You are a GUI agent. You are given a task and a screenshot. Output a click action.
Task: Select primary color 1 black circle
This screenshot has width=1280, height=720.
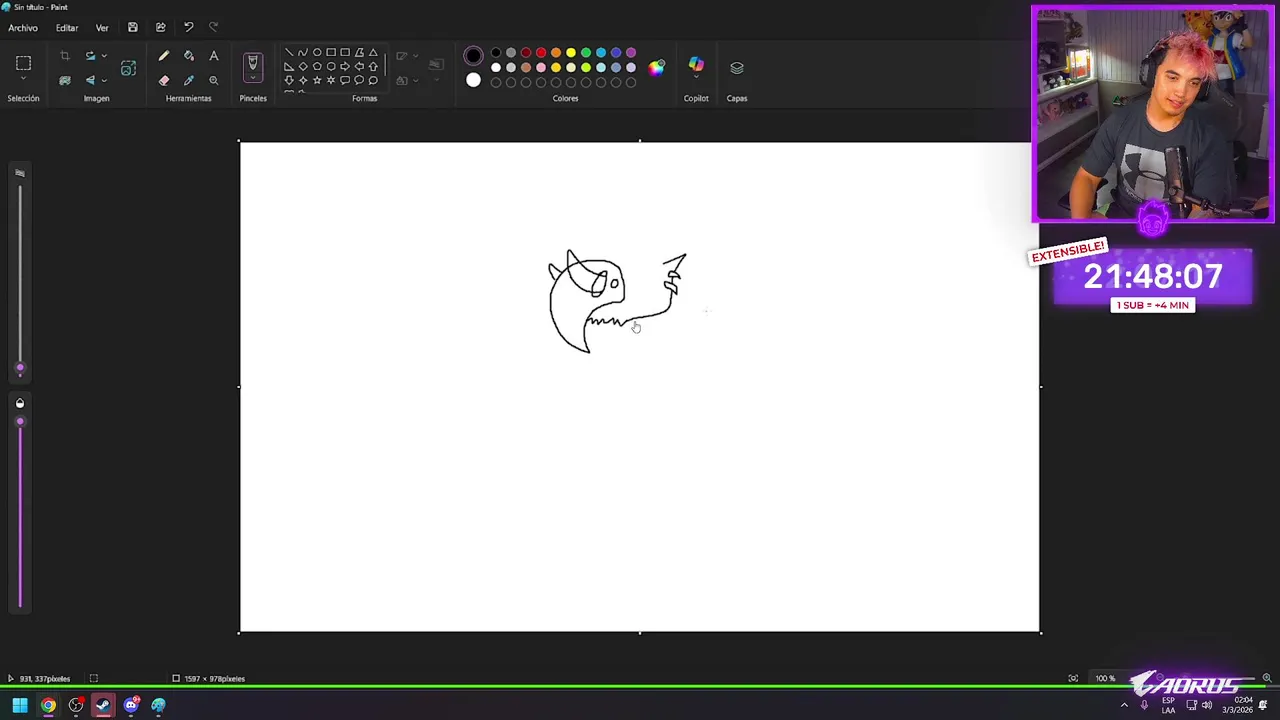(x=473, y=56)
